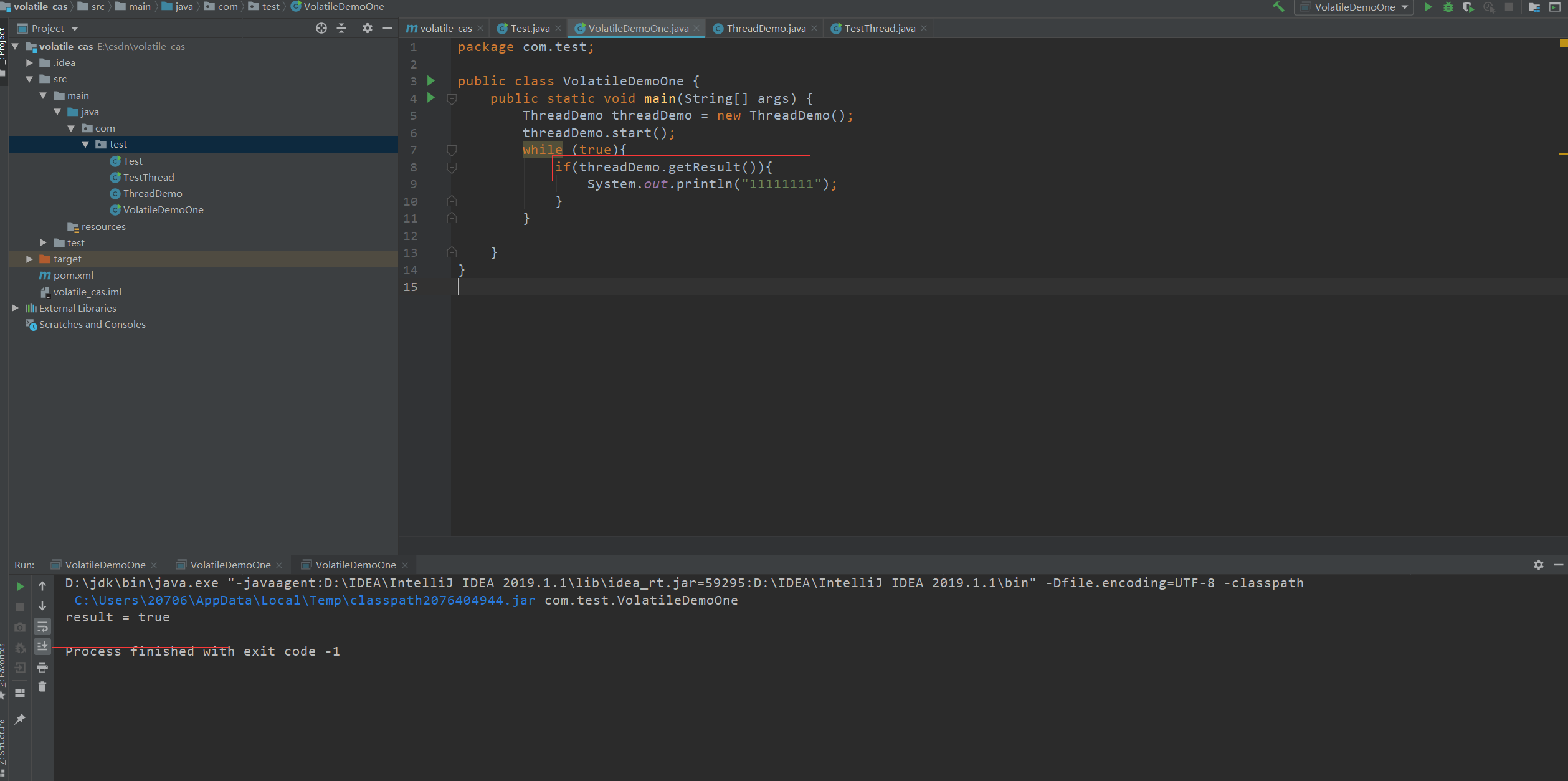1568x781 pixels.
Task: Toggle scroll to end in console
Action: (x=42, y=646)
